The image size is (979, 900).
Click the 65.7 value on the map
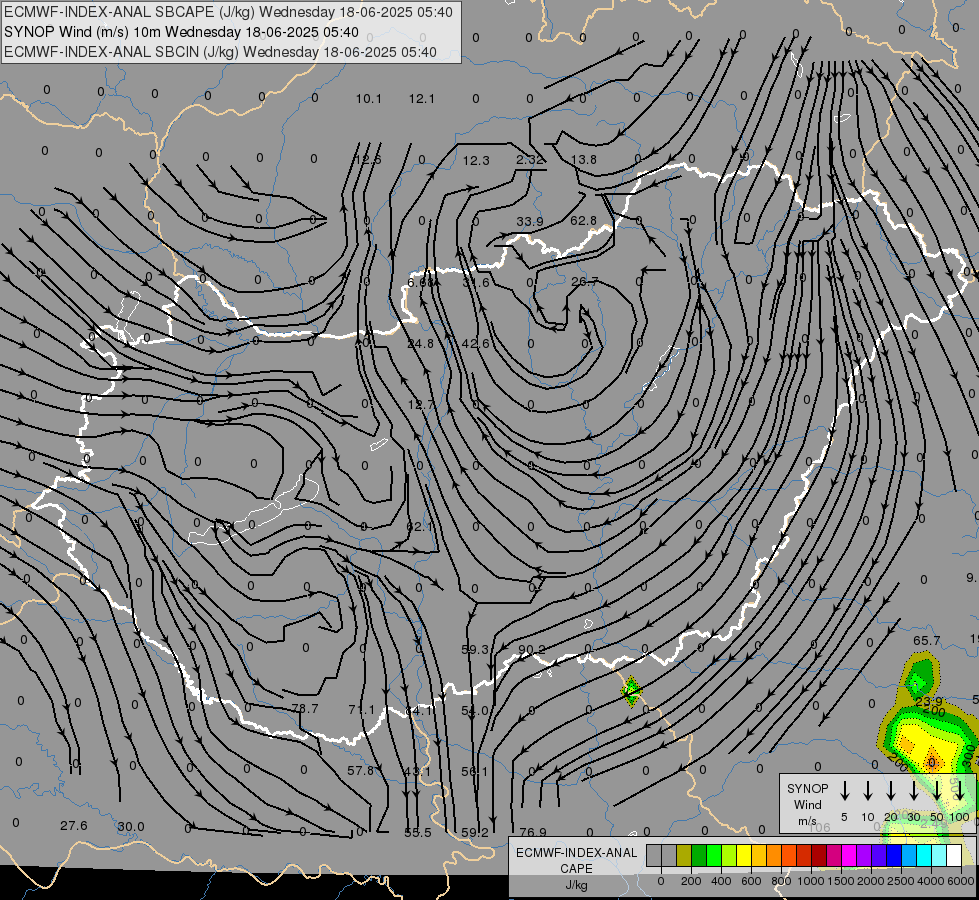click(927, 641)
